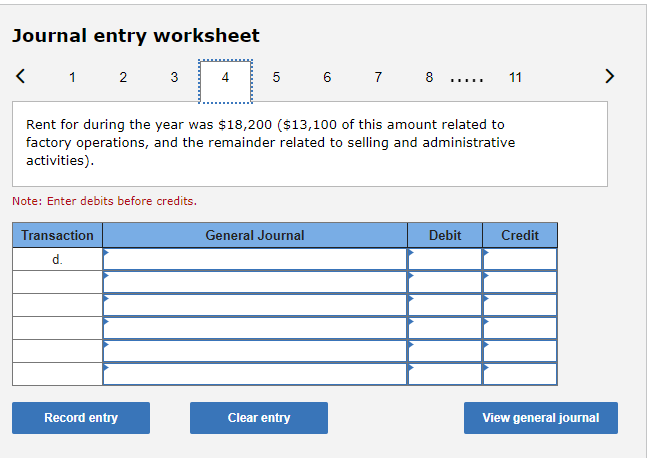Click the third row Debit field
The image size is (652, 458).
coord(445,305)
